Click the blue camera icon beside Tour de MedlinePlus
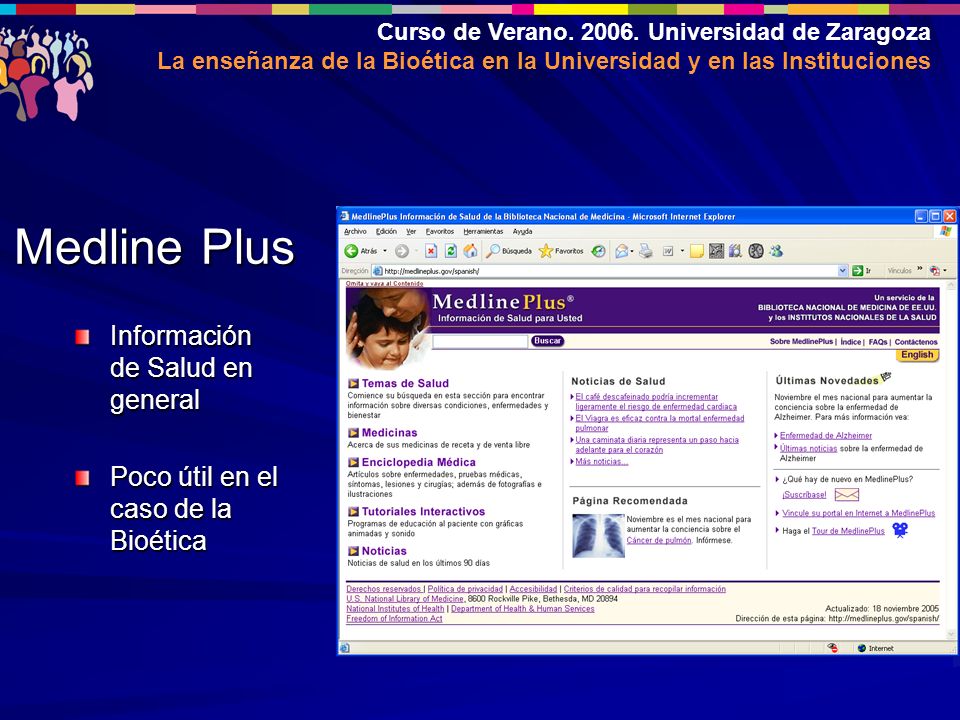Screen dimensions: 960x720 tap(900, 530)
